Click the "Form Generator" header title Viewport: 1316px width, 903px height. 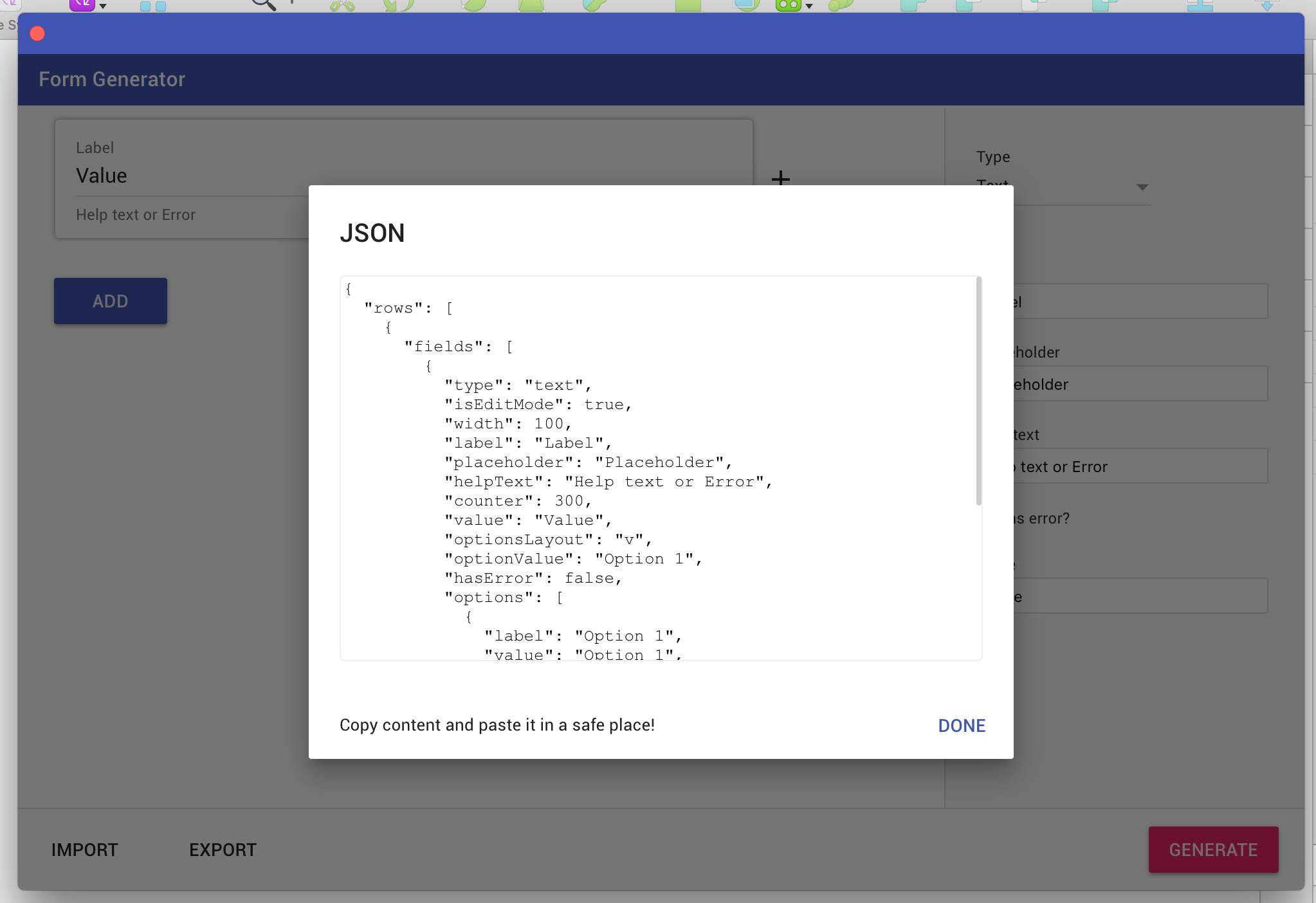point(112,79)
